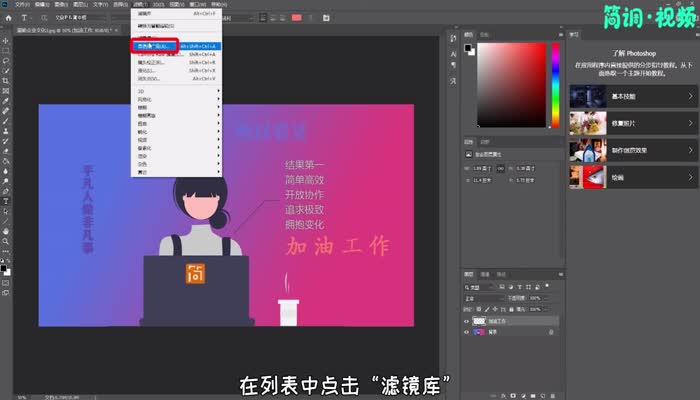Open the layer blend mode dropdown
Screen dimensions: 700x400
tap(483, 297)
